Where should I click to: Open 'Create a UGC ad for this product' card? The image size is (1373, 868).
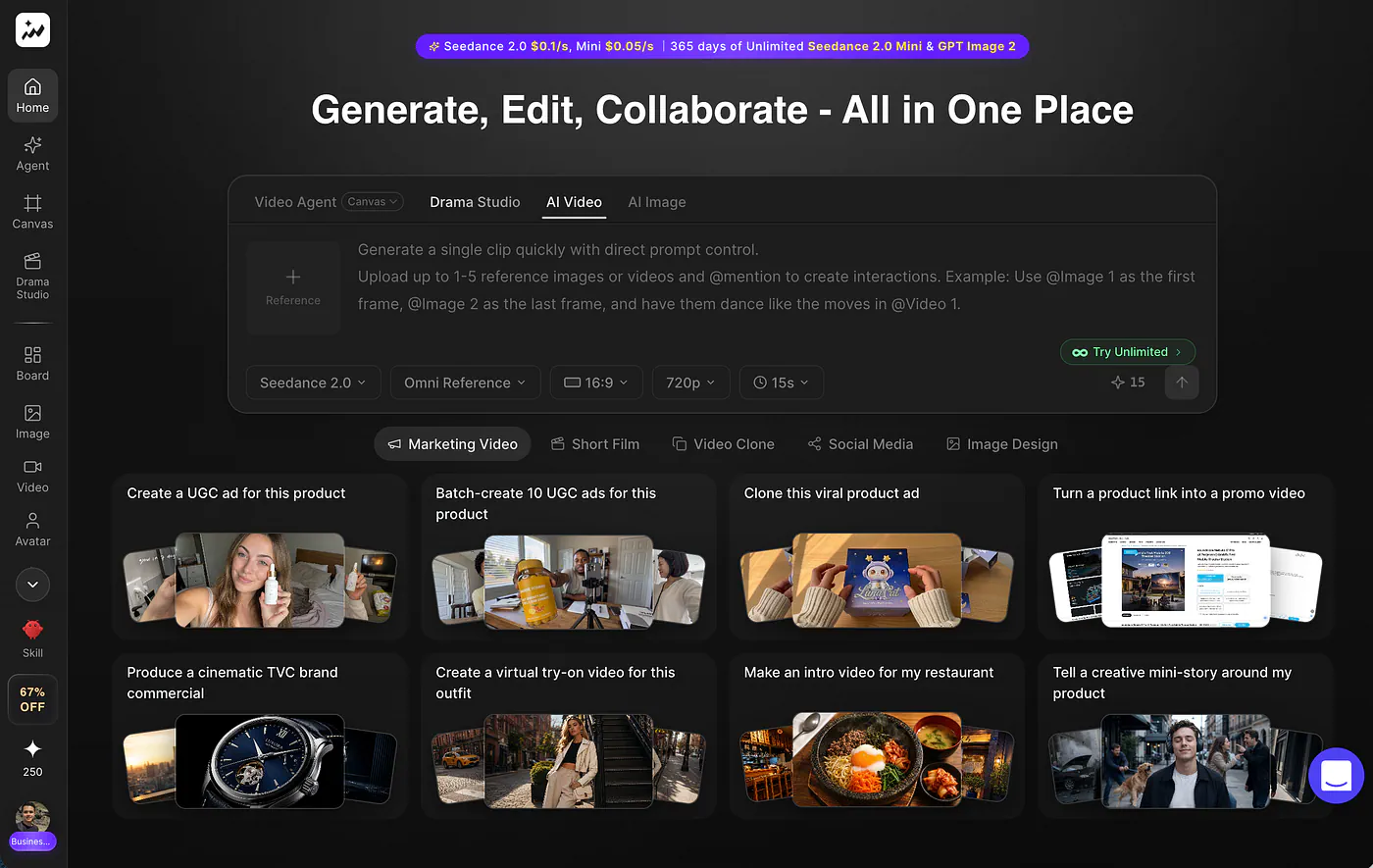click(260, 557)
